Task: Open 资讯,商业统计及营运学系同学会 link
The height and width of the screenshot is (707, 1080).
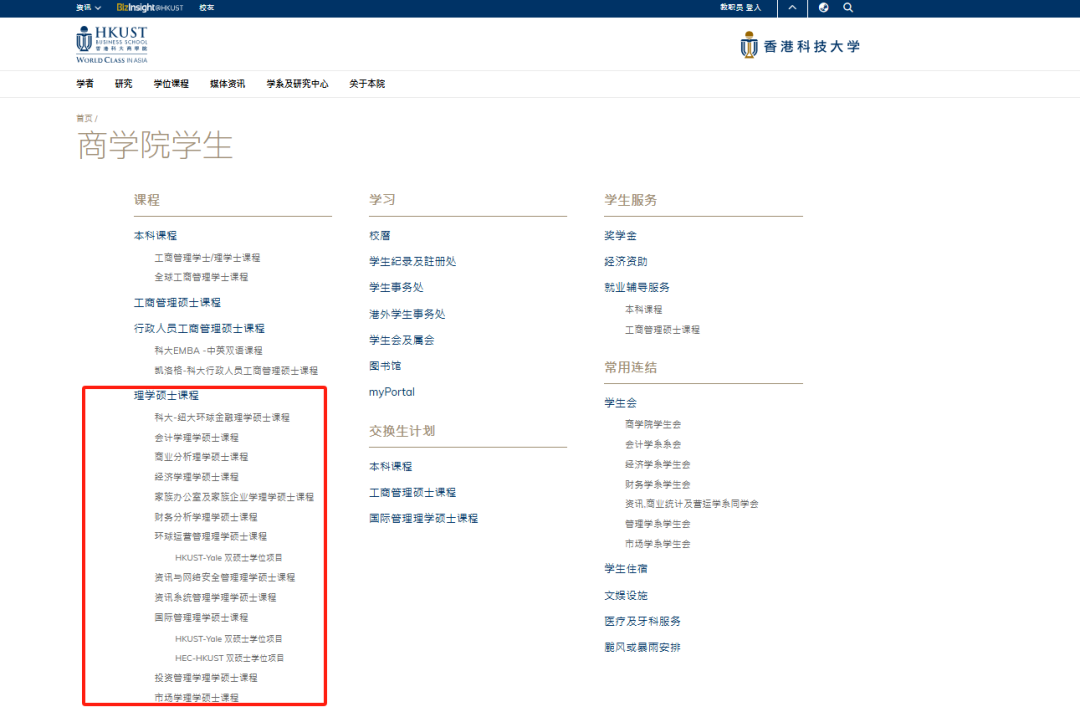Action: coord(692,504)
